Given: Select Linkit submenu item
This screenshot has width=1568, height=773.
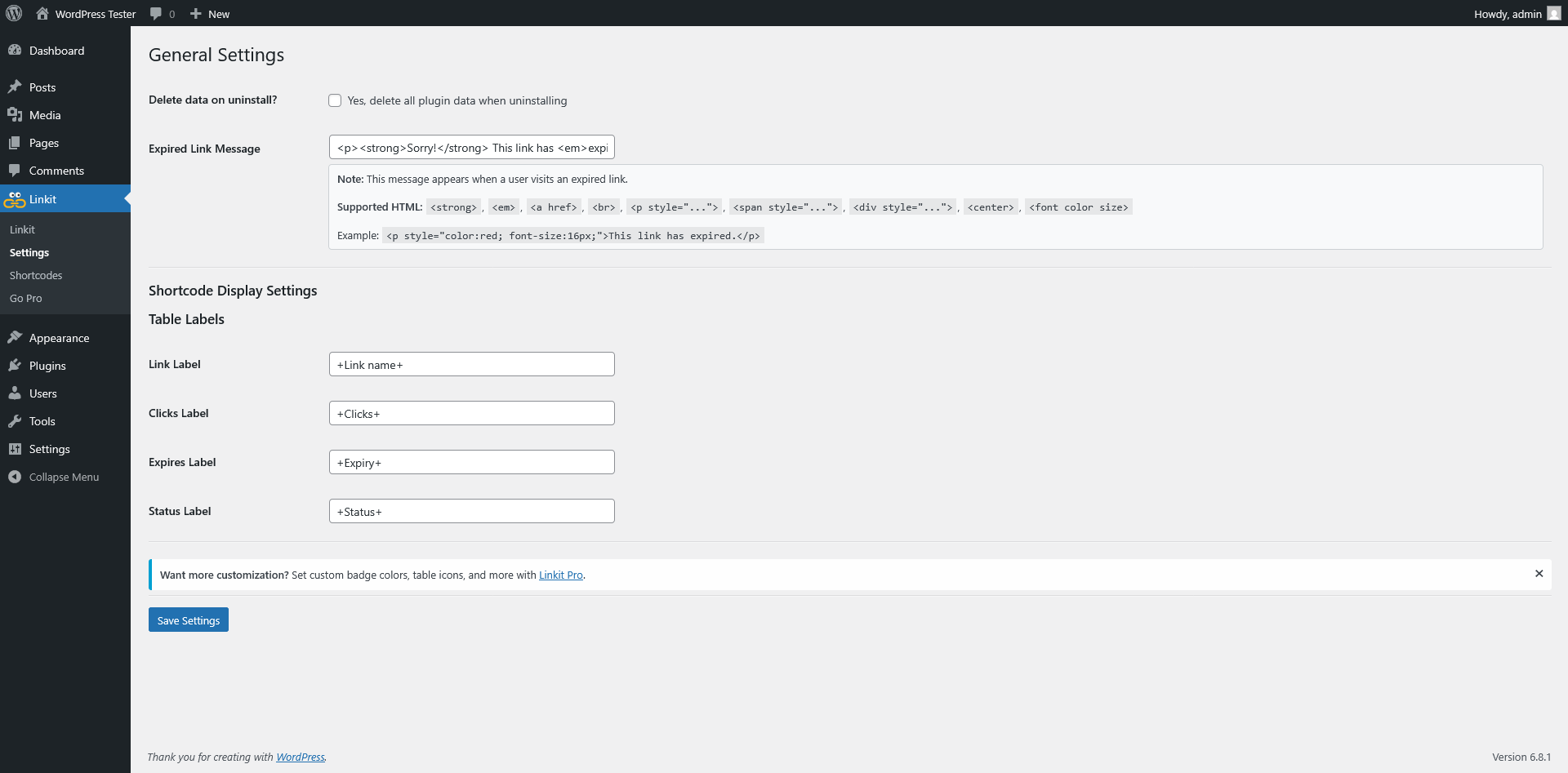Looking at the screenshot, I should pos(22,229).
